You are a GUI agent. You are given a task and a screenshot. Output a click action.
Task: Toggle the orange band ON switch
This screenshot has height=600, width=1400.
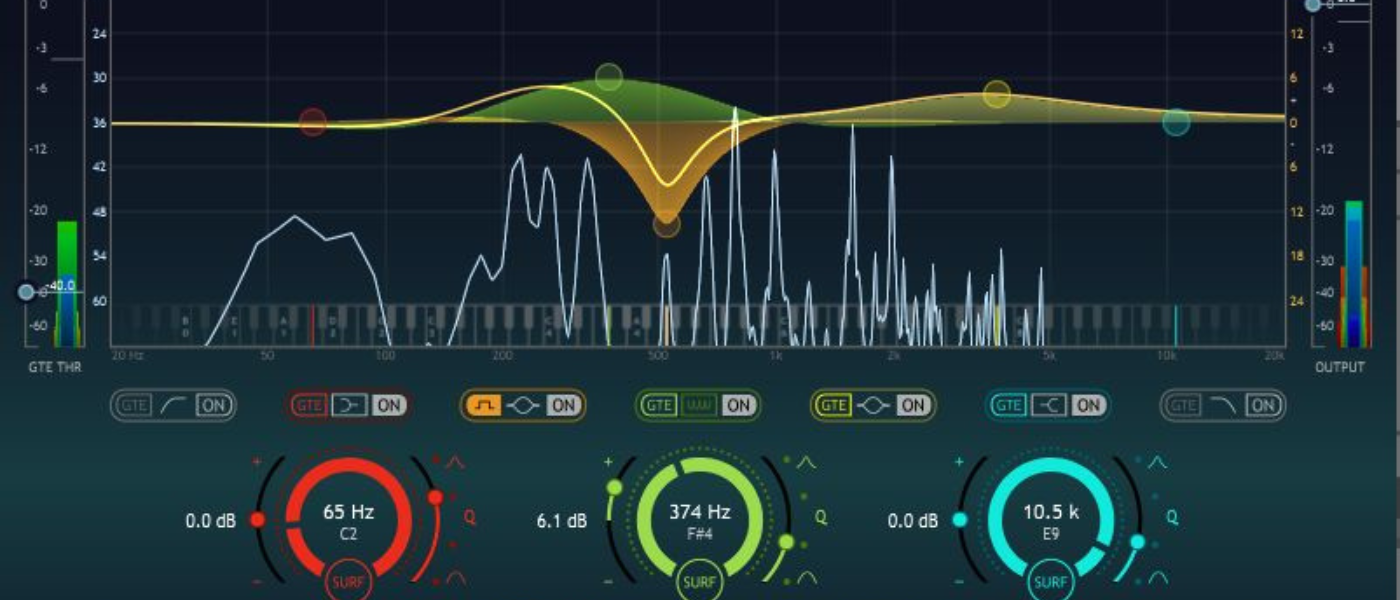click(x=563, y=405)
